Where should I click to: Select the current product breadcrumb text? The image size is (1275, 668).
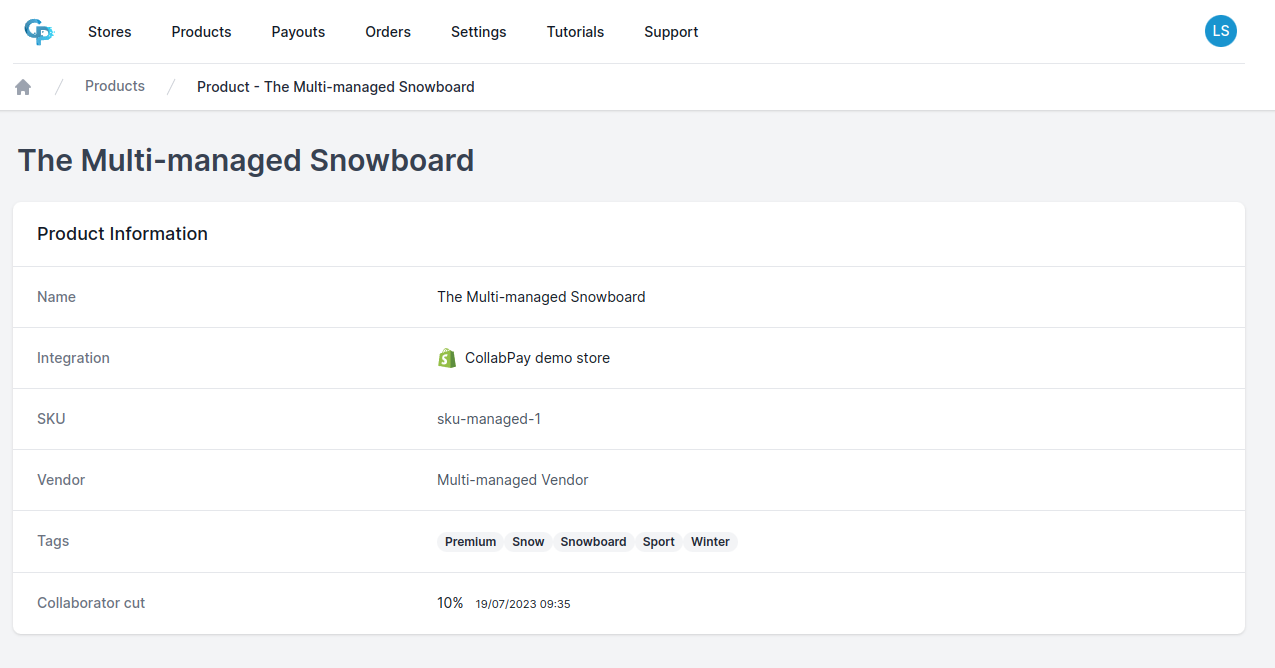point(335,87)
